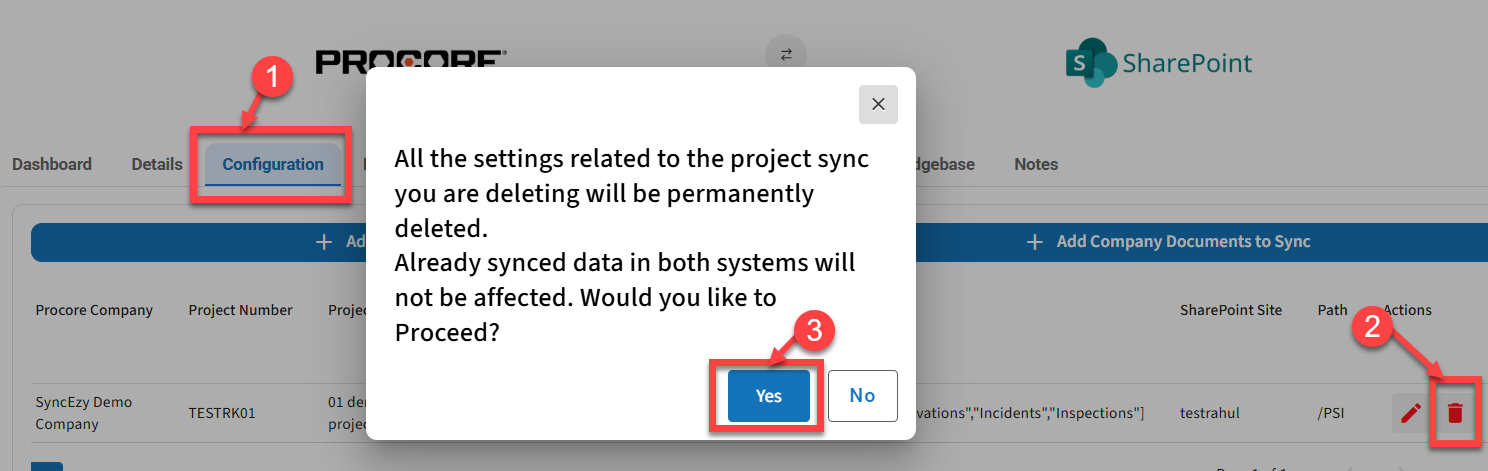Close the confirmation dialog with X

pos(878,104)
